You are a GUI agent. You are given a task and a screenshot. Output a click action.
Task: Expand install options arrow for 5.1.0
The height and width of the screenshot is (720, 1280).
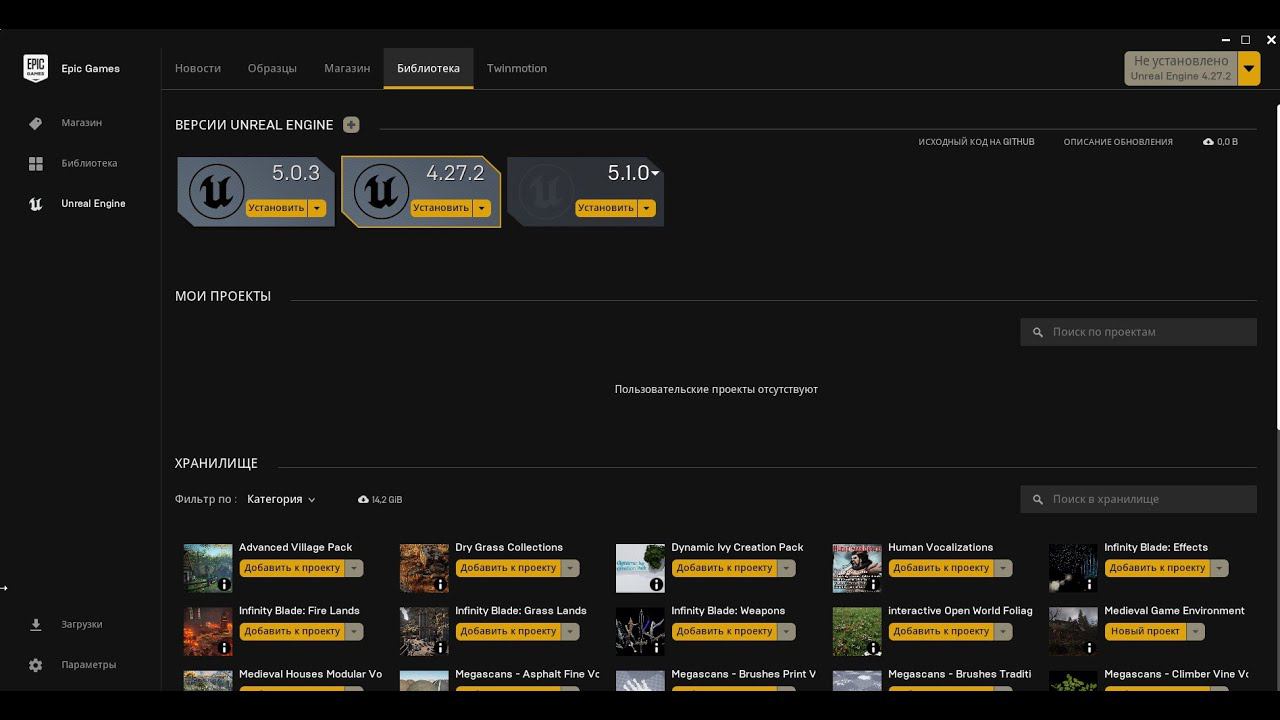(647, 208)
